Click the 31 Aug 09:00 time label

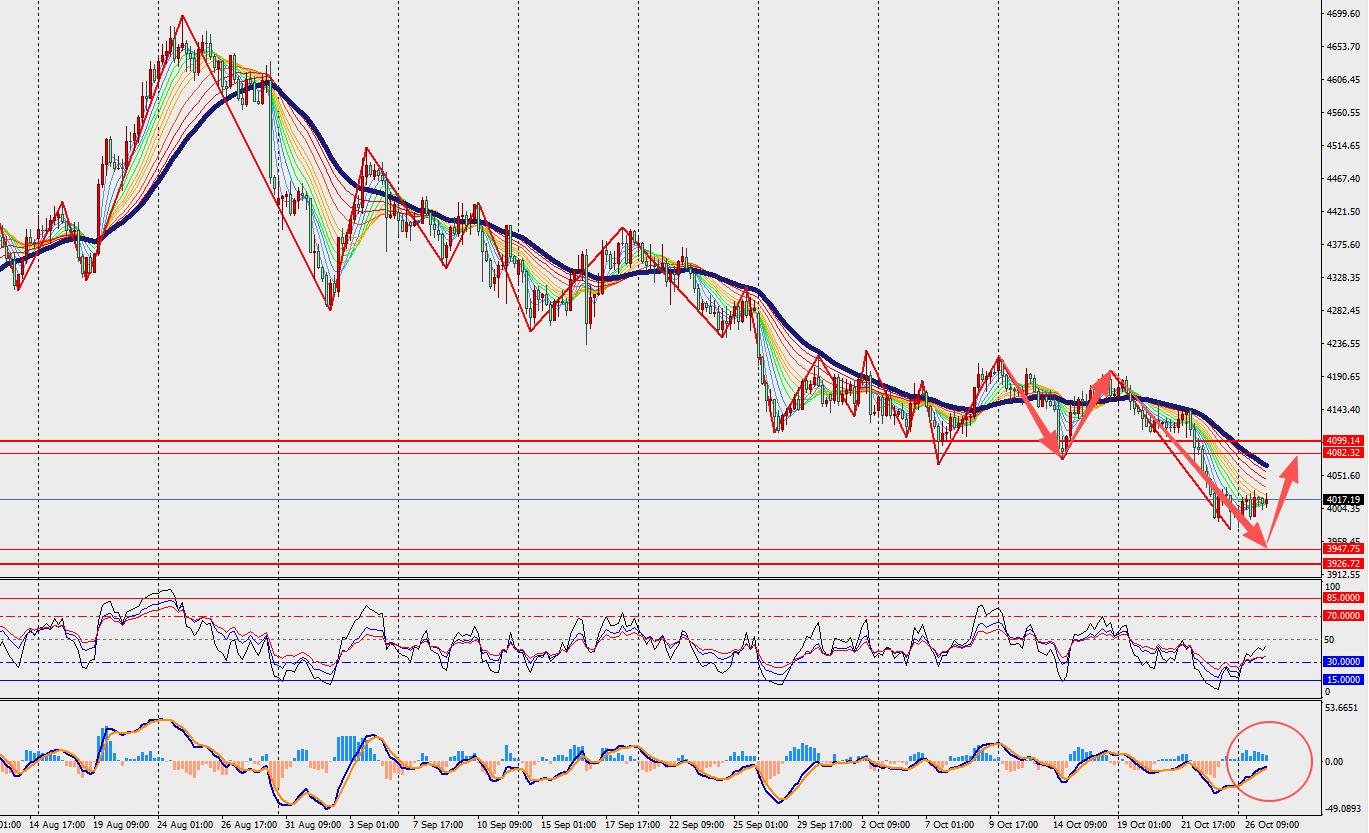311,826
